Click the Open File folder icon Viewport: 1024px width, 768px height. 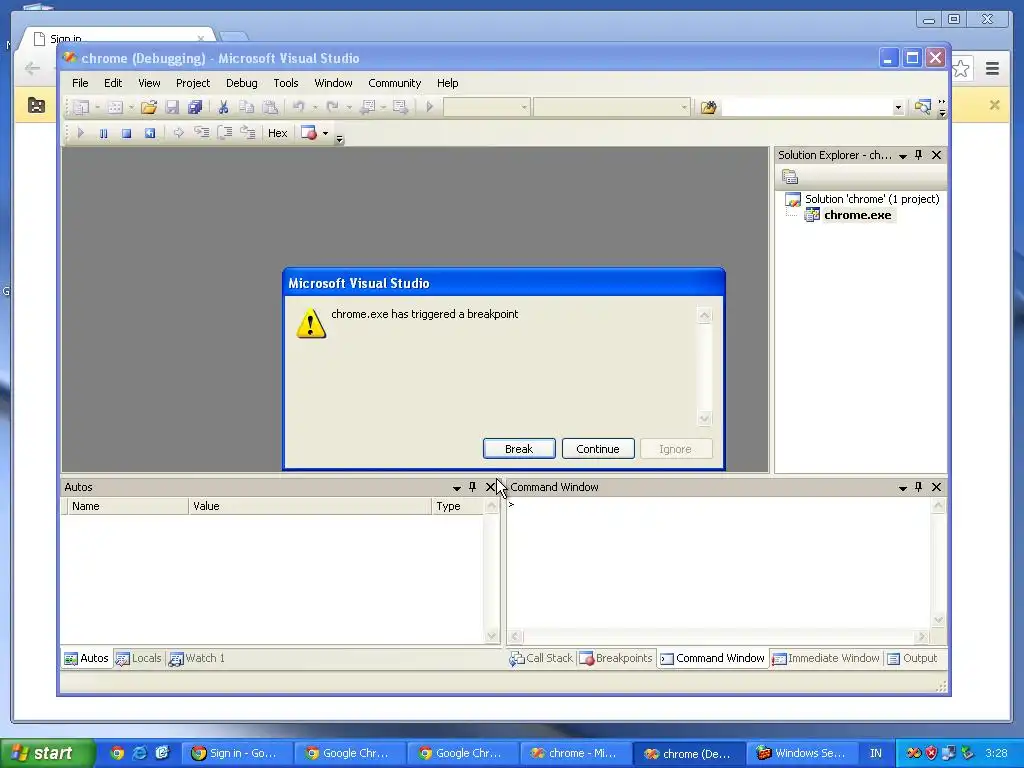(149, 107)
